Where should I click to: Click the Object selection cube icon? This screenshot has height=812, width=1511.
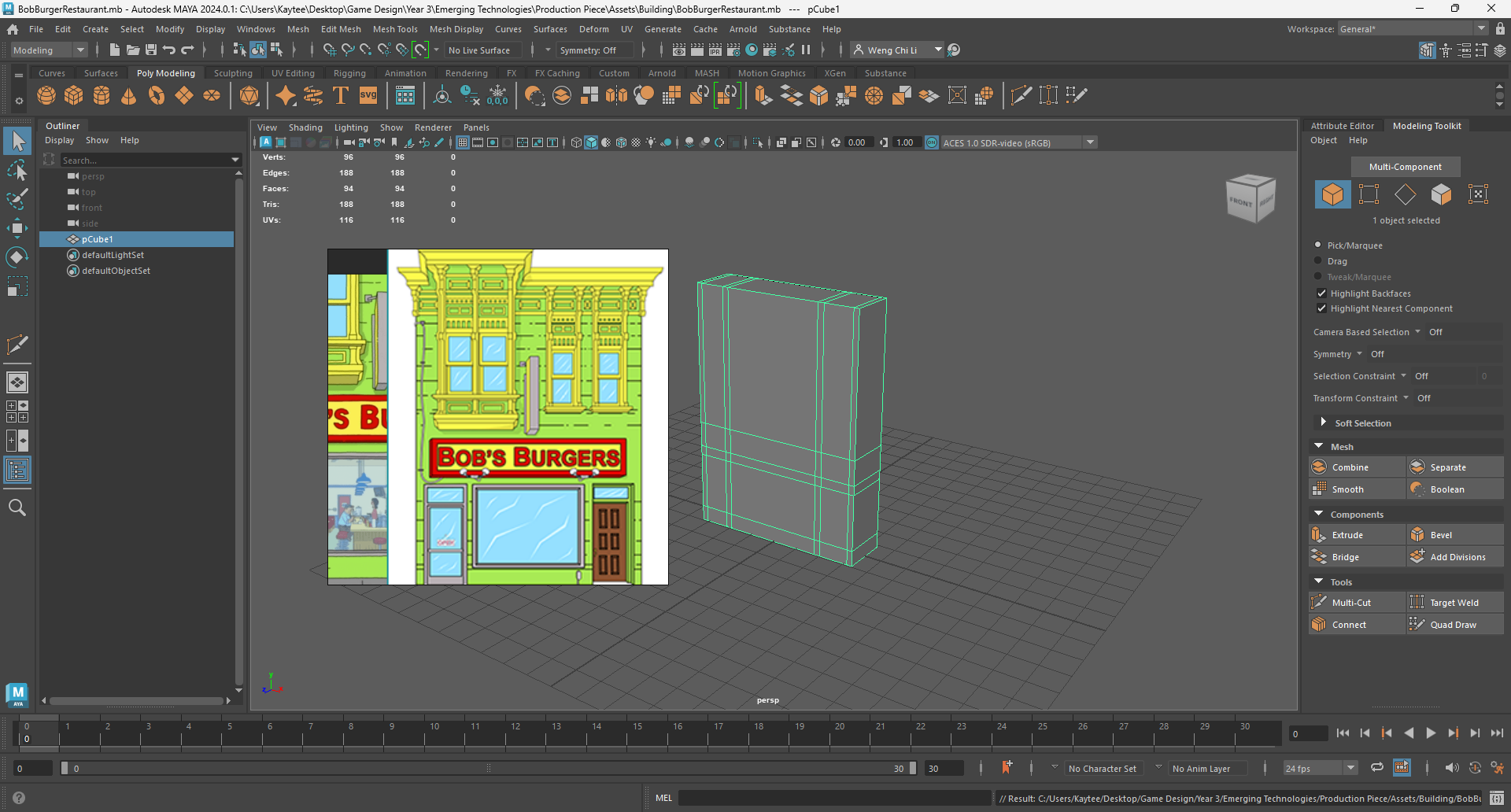[1332, 194]
